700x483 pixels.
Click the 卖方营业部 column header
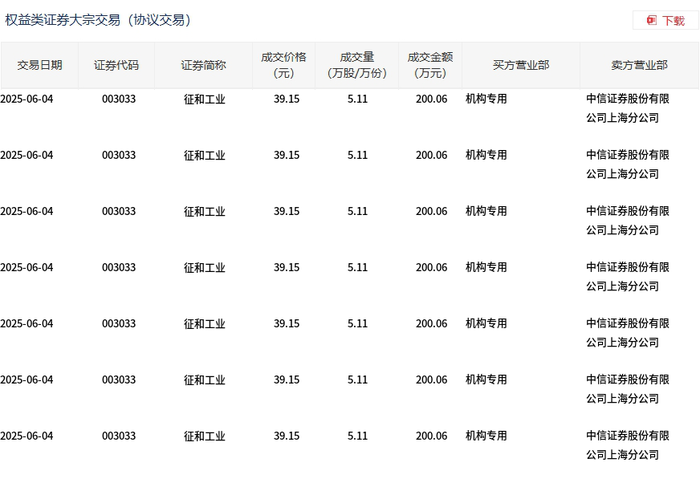coord(639,65)
